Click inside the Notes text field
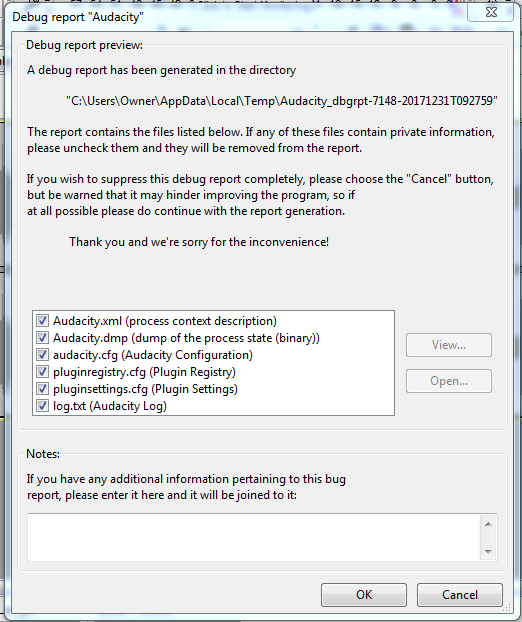The image size is (522, 622). tap(254, 537)
